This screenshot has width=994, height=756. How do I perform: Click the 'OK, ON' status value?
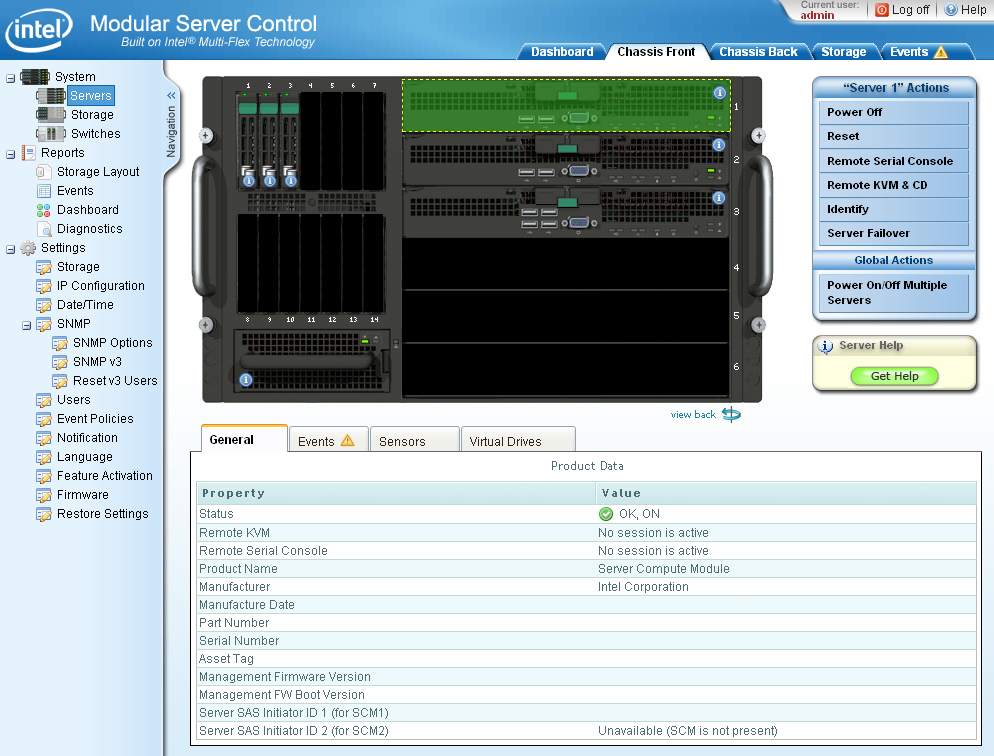(x=639, y=514)
